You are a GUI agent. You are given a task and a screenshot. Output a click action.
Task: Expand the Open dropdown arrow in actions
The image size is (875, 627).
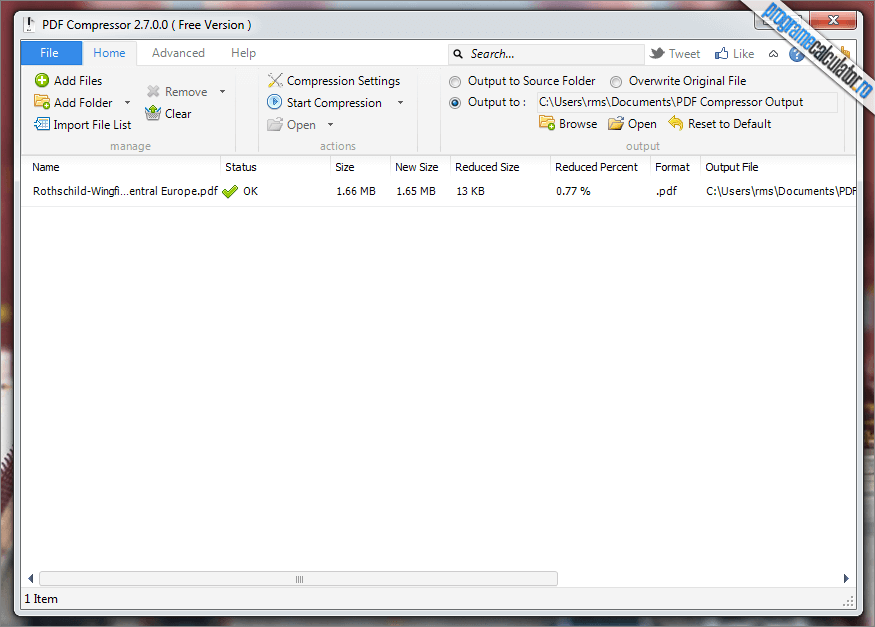[330, 124]
